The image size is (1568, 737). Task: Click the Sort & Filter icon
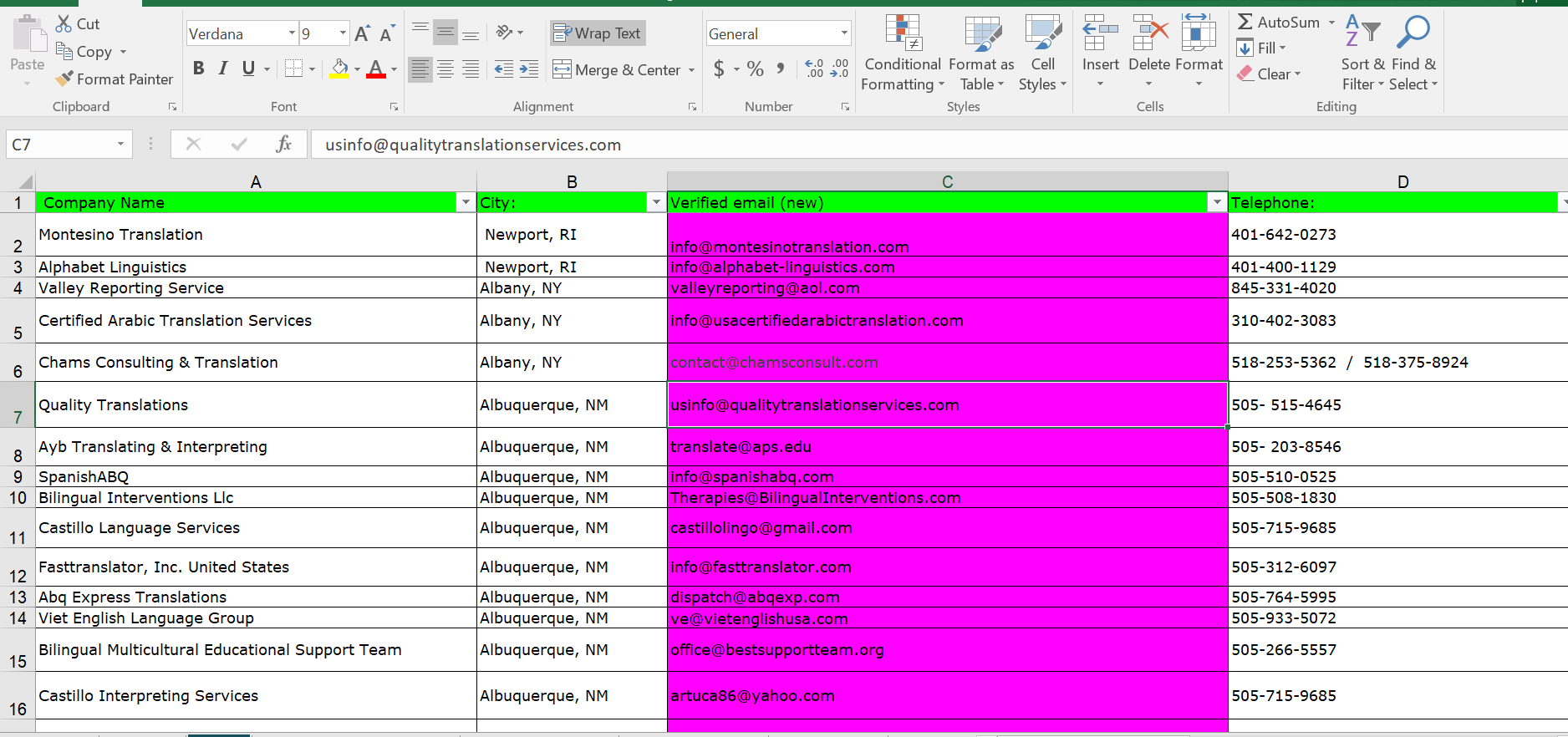tap(1362, 52)
